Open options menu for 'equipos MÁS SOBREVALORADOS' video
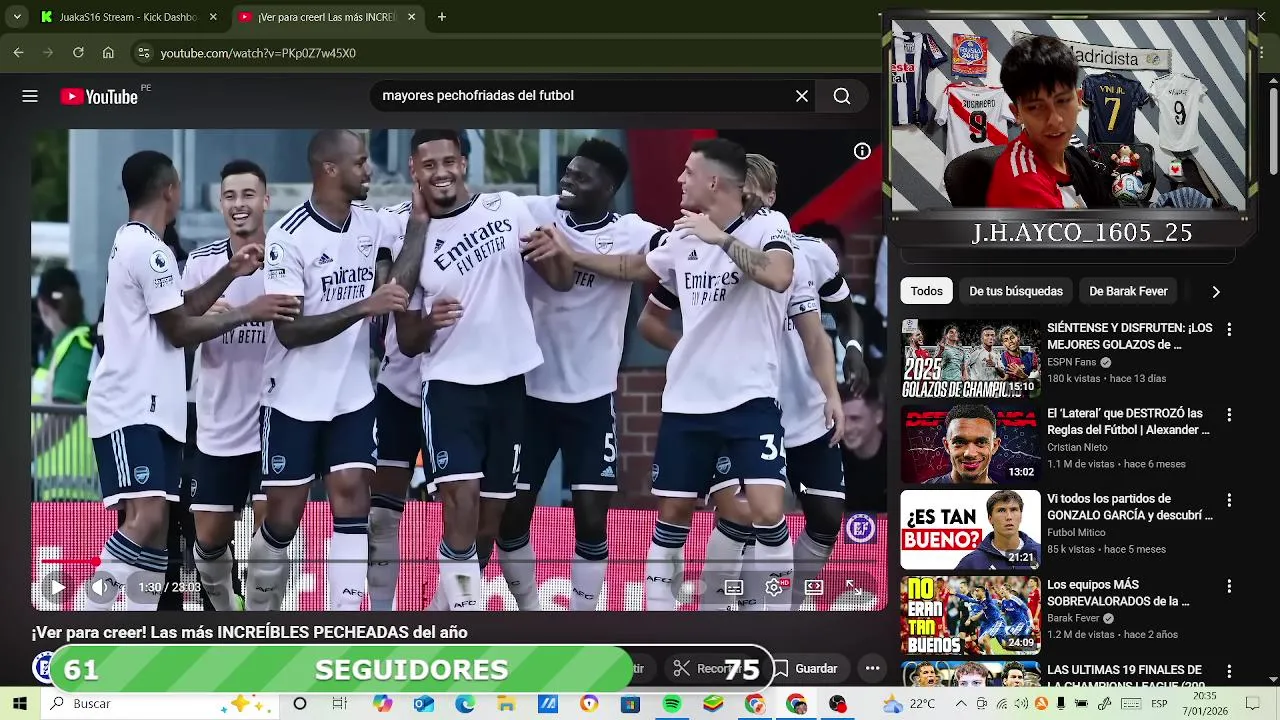Screen dimensions: 1280x720 (1229, 586)
